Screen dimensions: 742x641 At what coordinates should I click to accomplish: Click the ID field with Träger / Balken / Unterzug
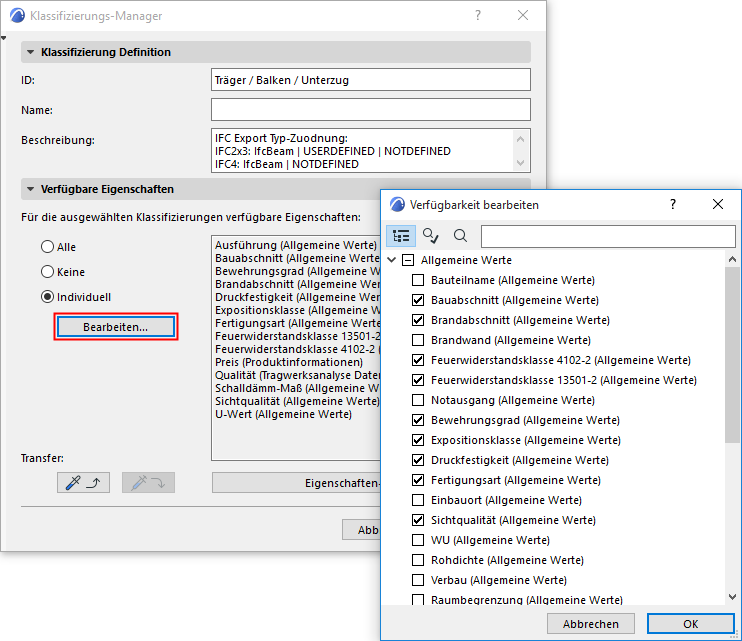[x=371, y=80]
